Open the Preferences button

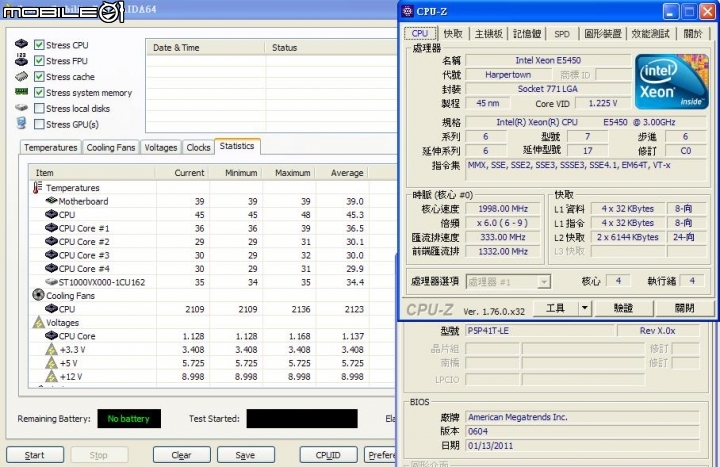coord(380,455)
